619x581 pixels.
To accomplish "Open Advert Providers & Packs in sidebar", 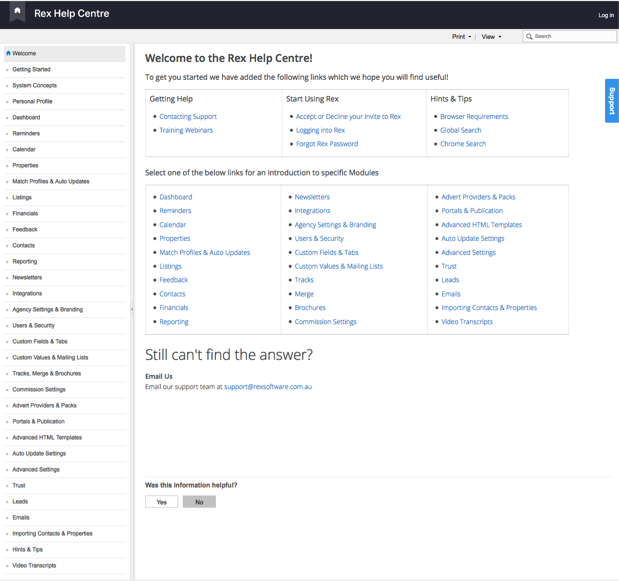I will tap(44, 405).
